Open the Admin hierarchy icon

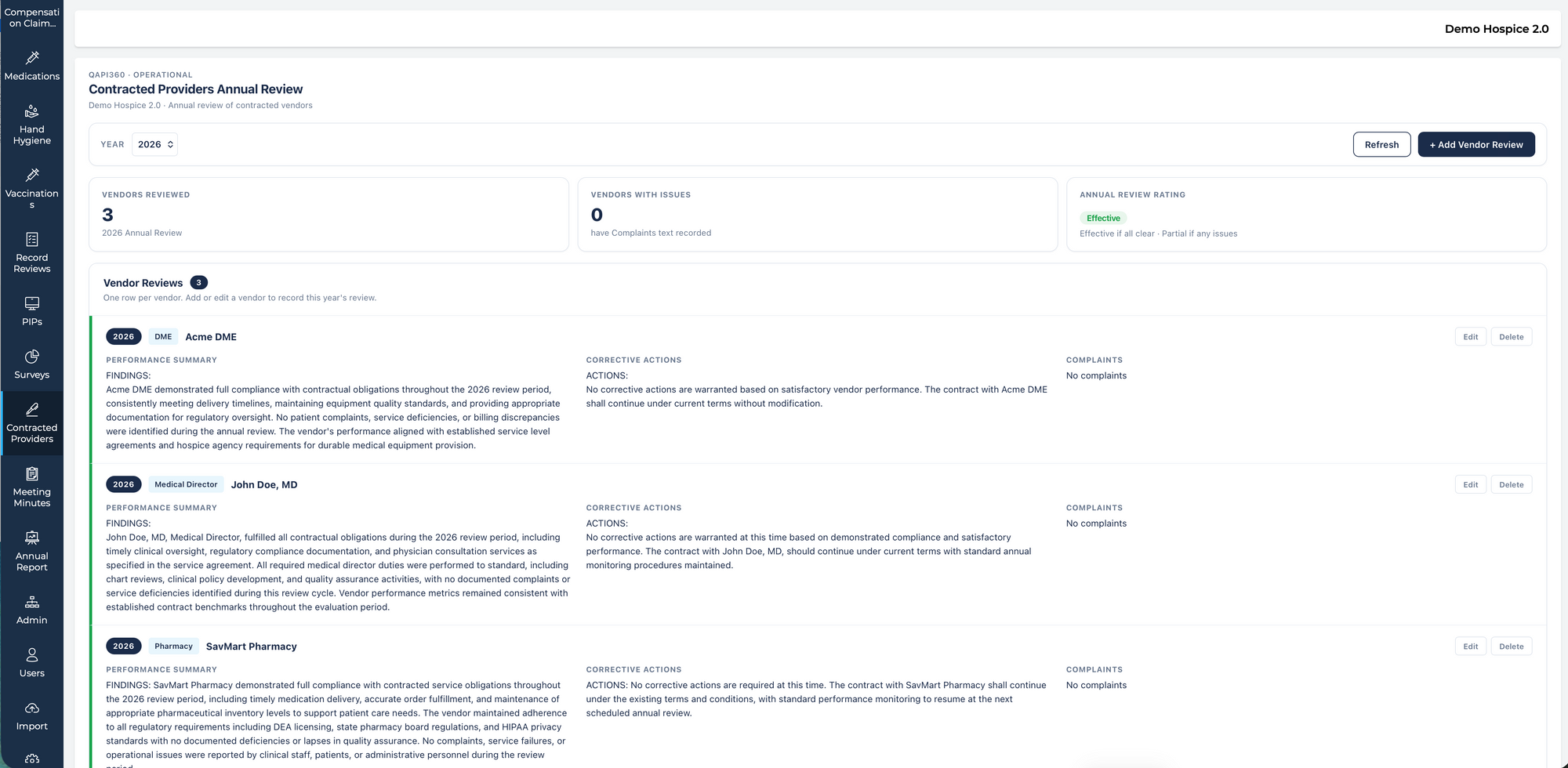click(32, 602)
